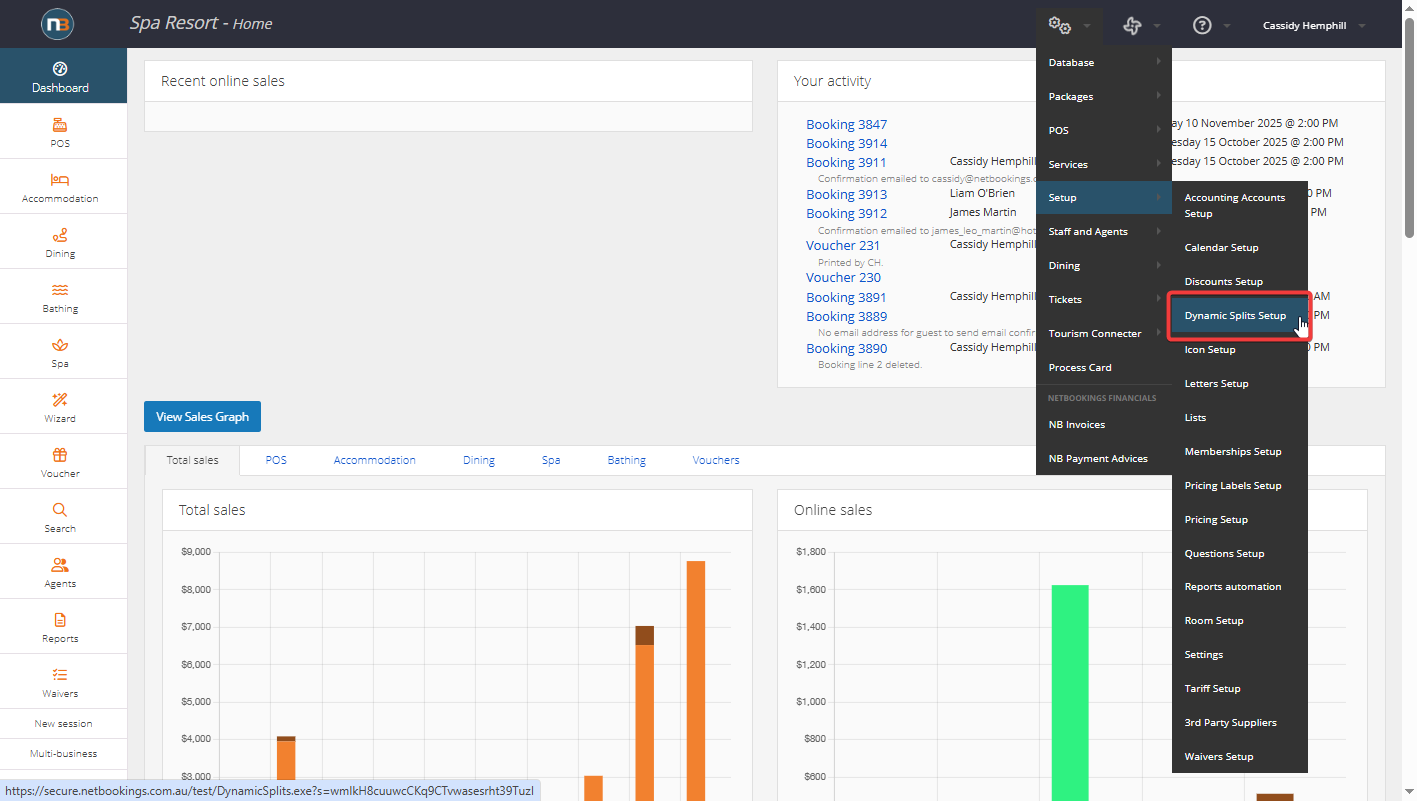Open the Accommodation bed icon
This screenshot has height=801, width=1417.
point(60,181)
